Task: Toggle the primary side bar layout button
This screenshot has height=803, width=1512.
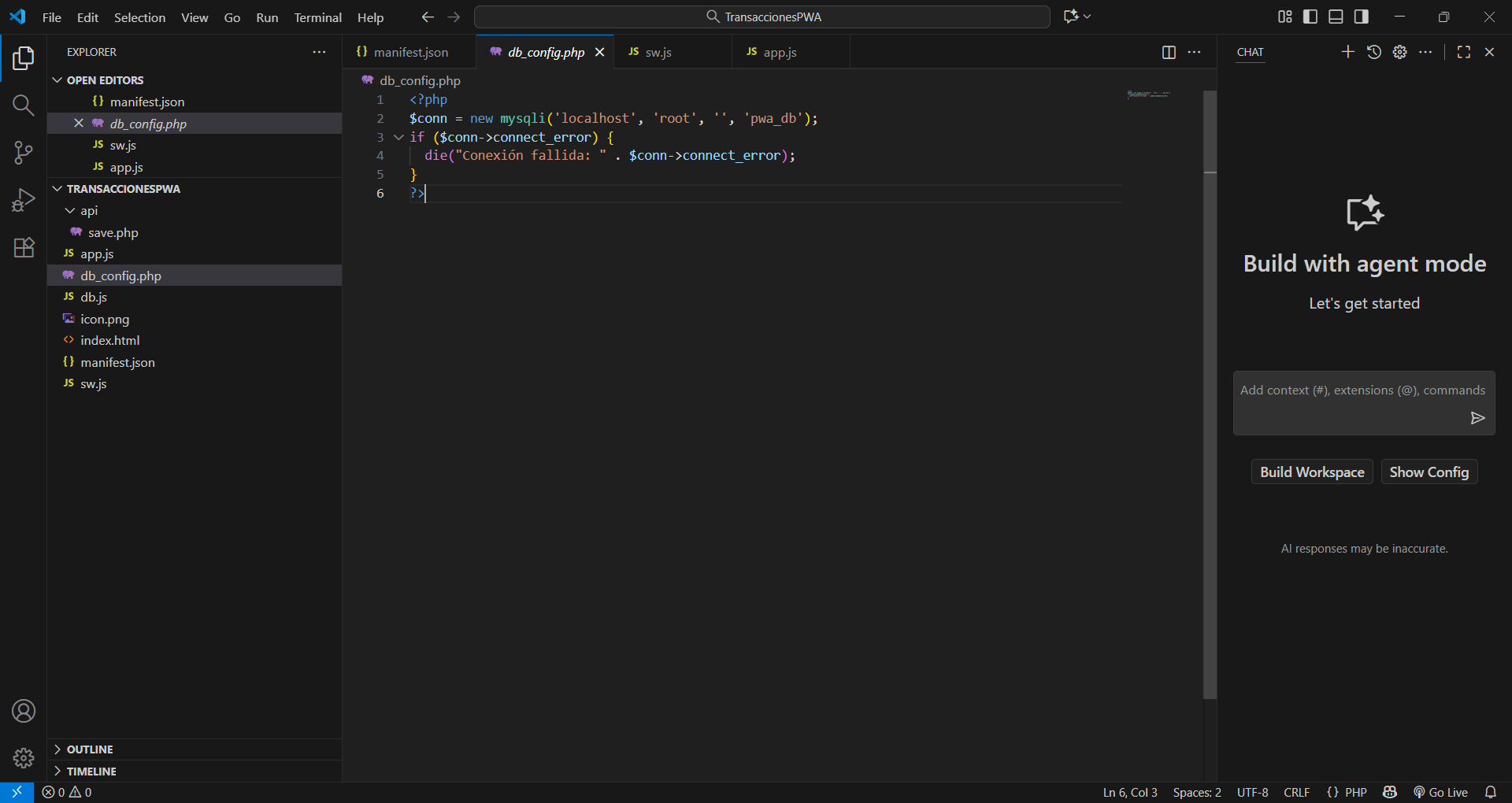Action: point(1310,17)
